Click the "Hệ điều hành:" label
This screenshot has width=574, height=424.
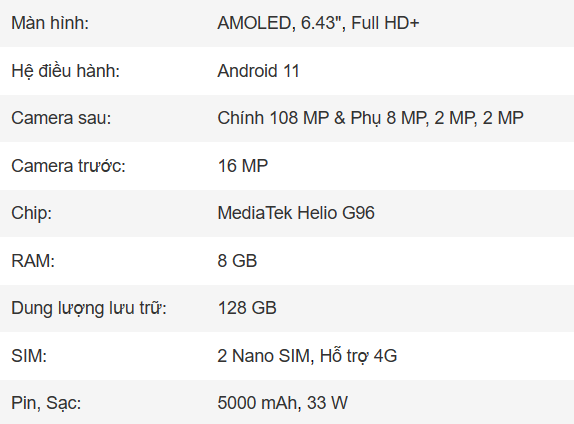click(x=66, y=71)
